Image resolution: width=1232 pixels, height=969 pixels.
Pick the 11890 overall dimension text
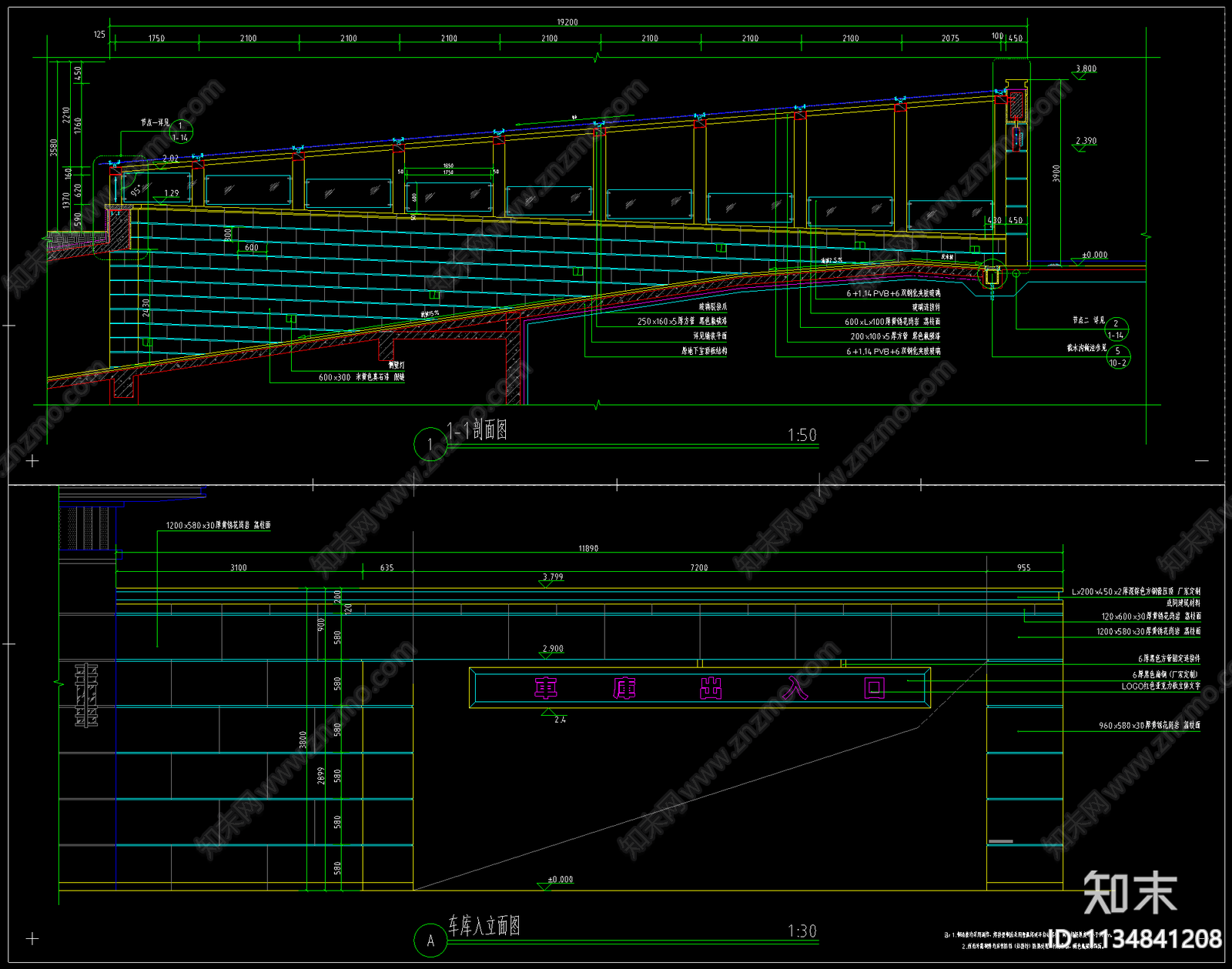point(588,549)
